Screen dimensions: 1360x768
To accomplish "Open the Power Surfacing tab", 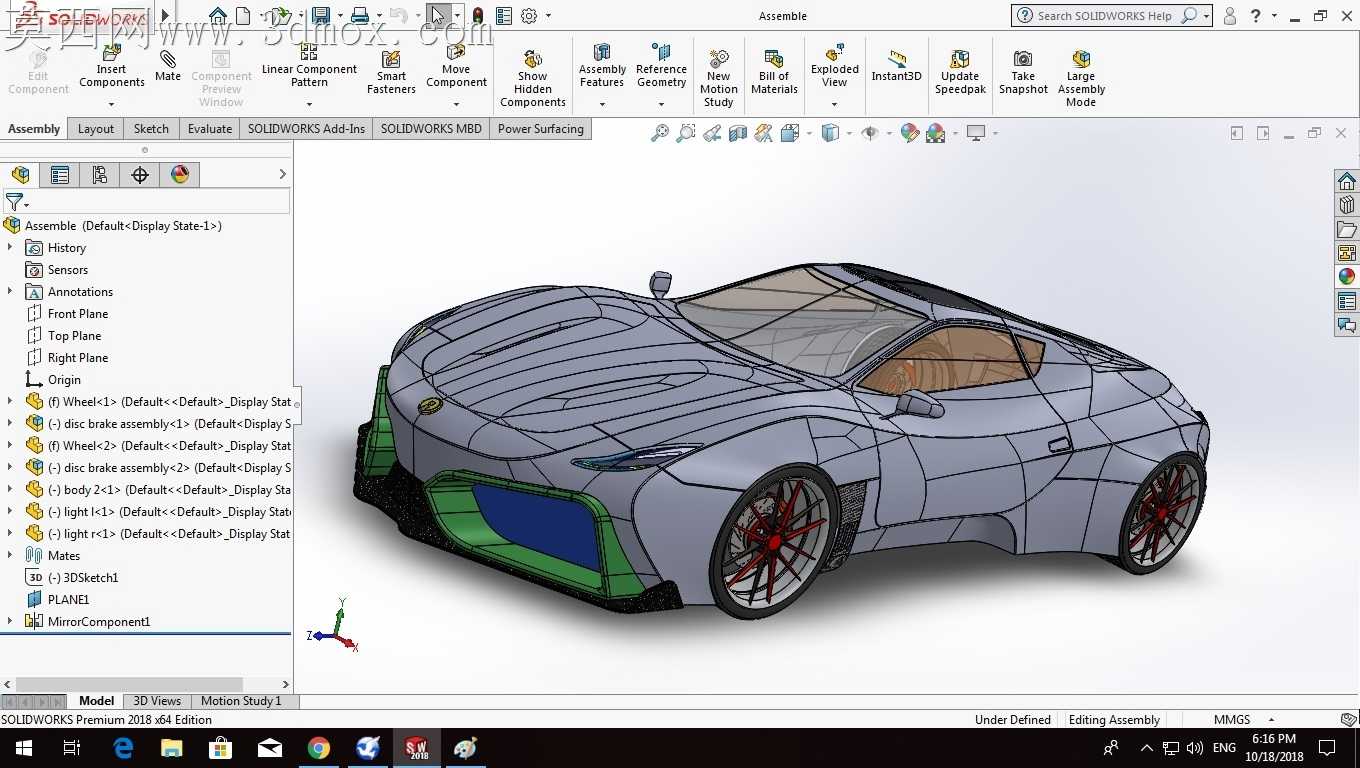I will pos(540,129).
